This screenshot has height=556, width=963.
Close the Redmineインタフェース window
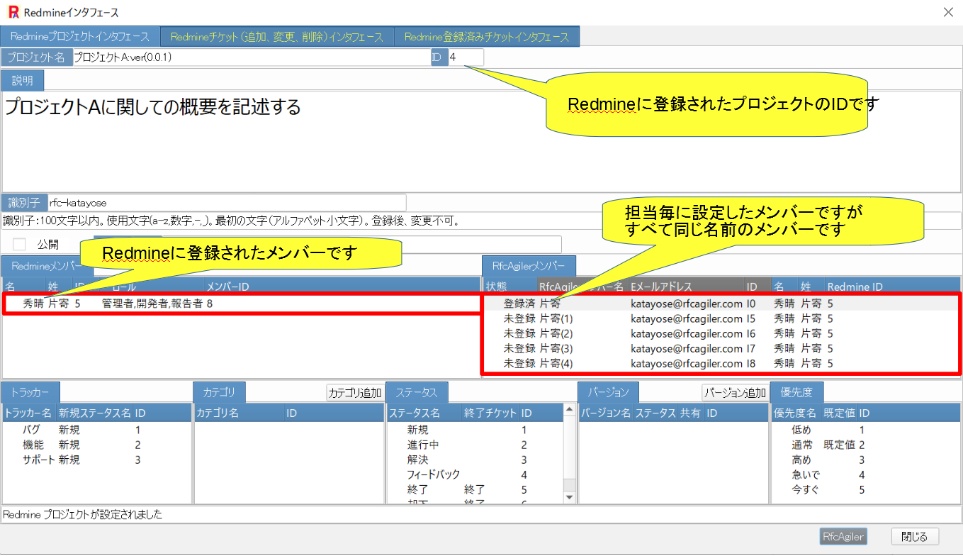[x=948, y=12]
